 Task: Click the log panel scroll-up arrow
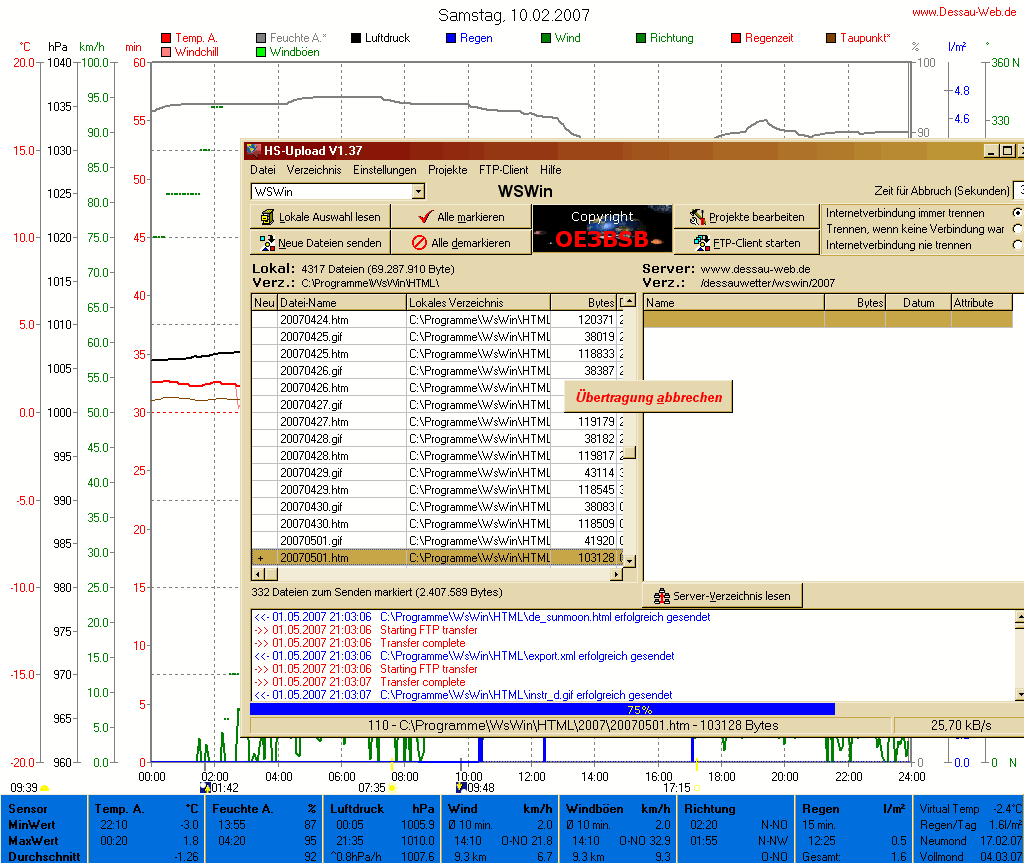pos(1019,620)
